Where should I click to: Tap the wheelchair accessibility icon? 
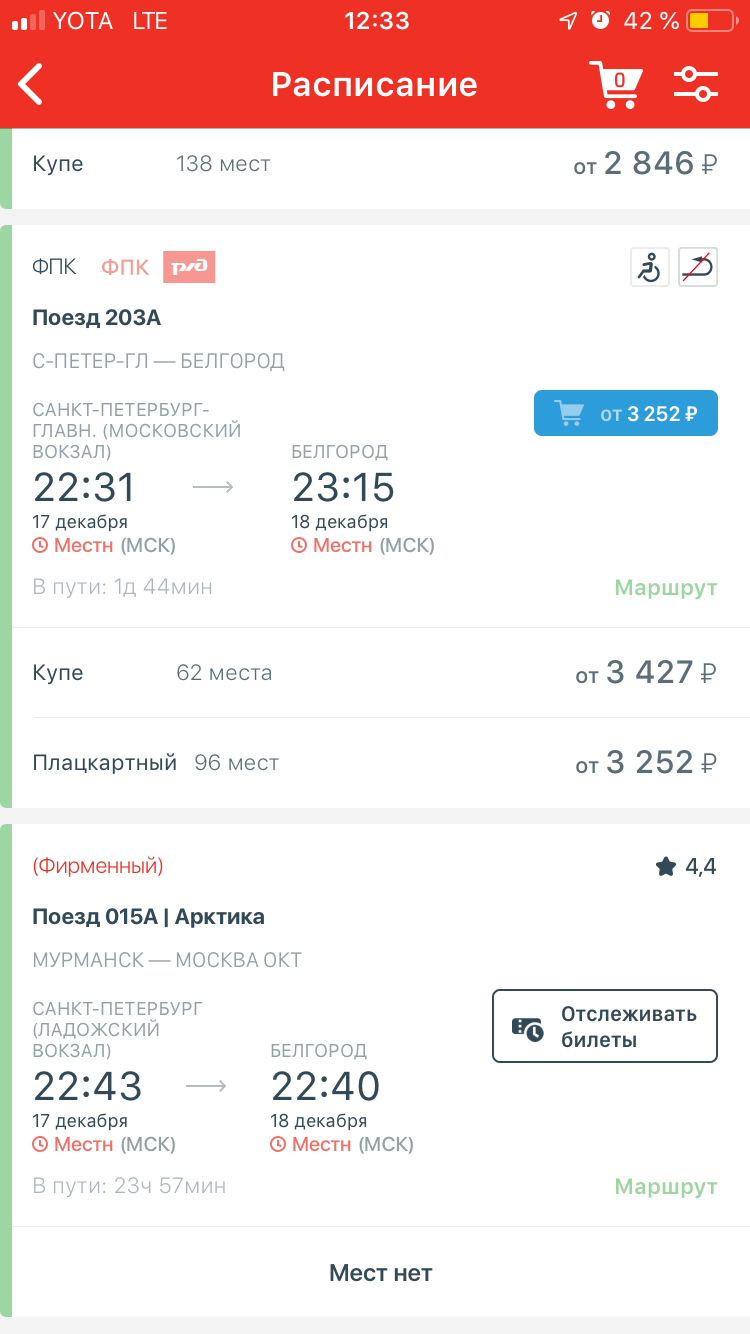tap(650, 268)
